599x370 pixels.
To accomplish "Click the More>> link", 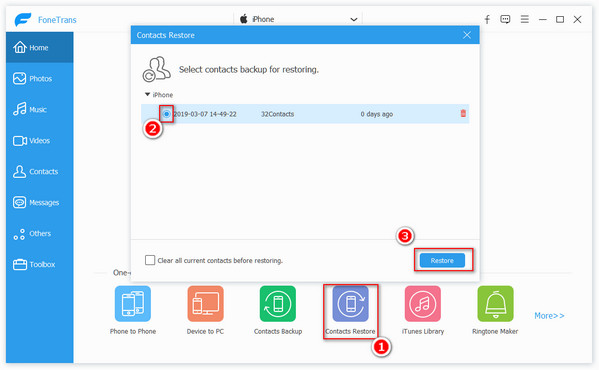I will tap(549, 316).
